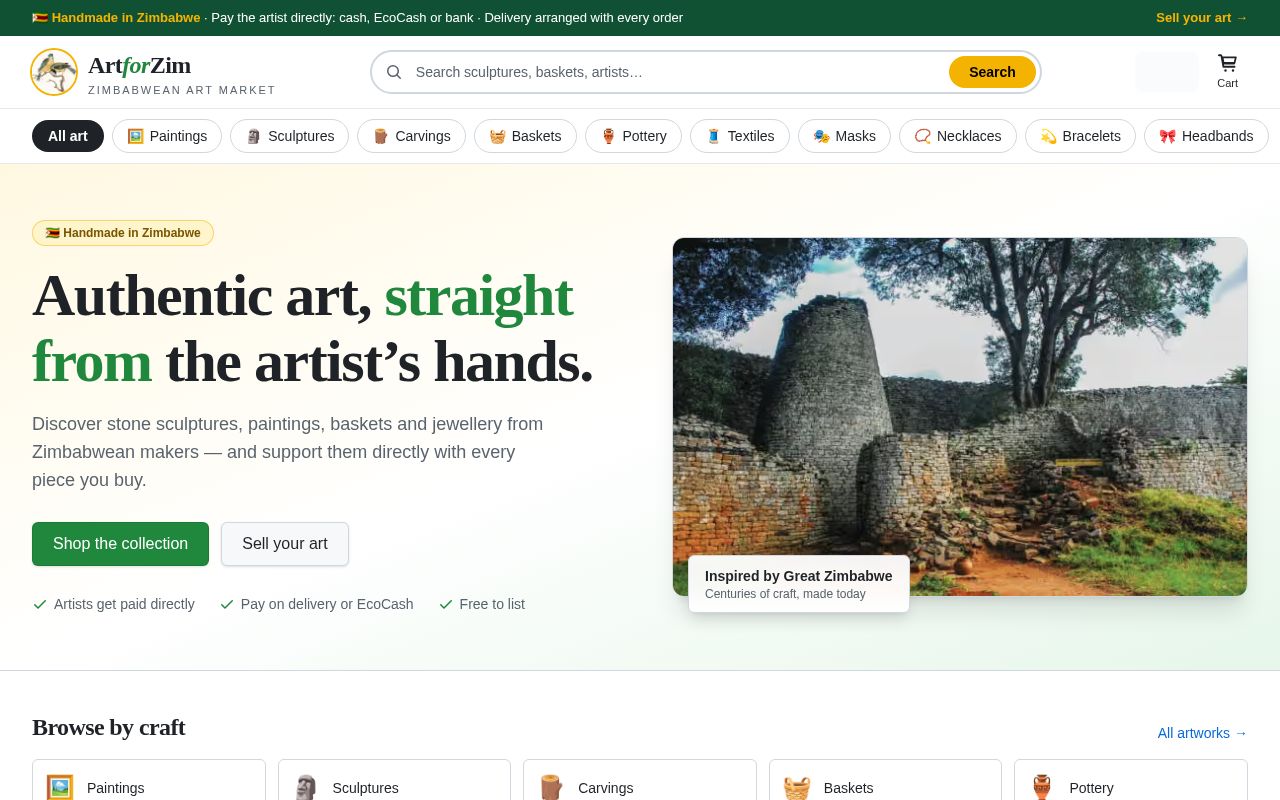Viewport: 1280px width, 800px height.
Task: Open Sell your art link in top banner
Action: click(x=1202, y=17)
